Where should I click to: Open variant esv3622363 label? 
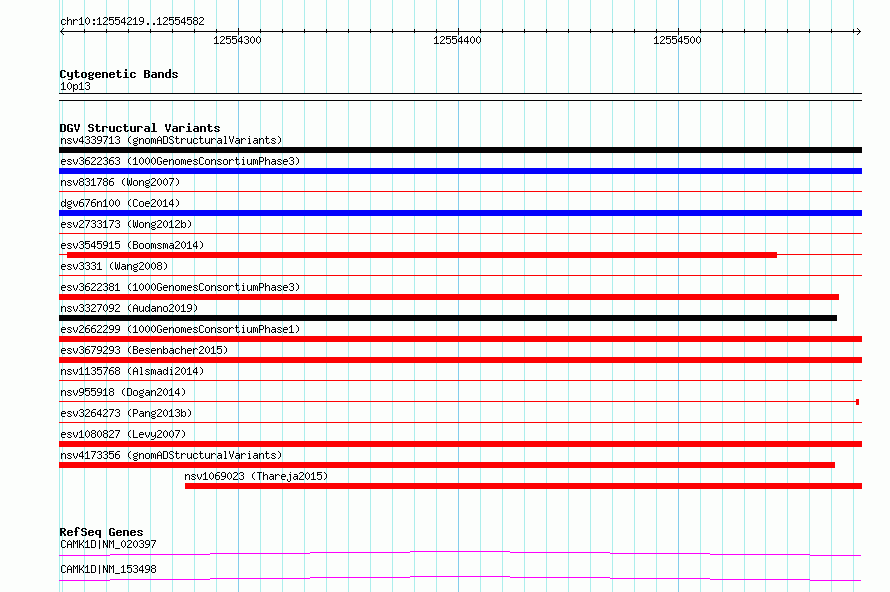pyautogui.click(x=180, y=161)
